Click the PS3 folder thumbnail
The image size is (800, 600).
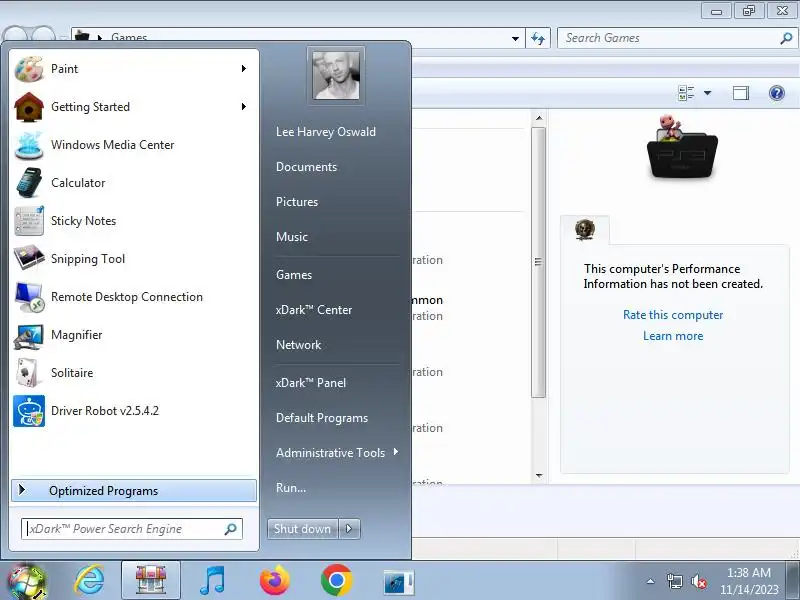tap(681, 147)
